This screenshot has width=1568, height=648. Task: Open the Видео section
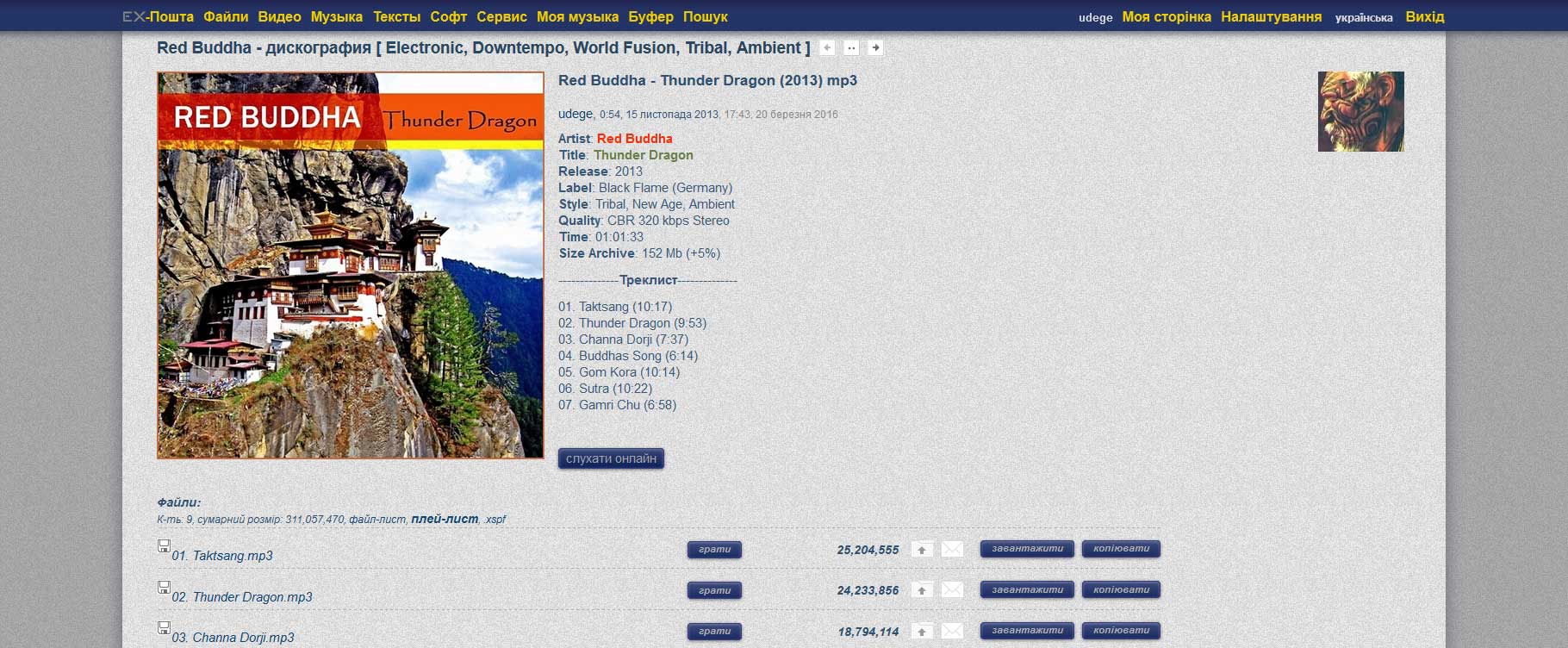pyautogui.click(x=279, y=16)
